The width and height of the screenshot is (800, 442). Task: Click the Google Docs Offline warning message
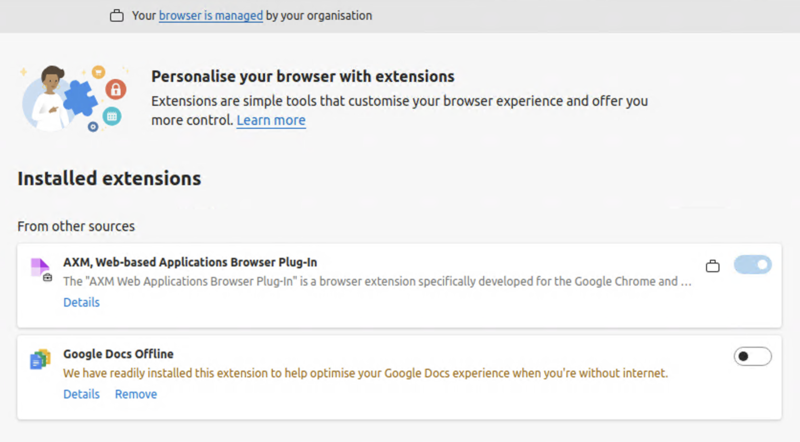(x=365, y=373)
